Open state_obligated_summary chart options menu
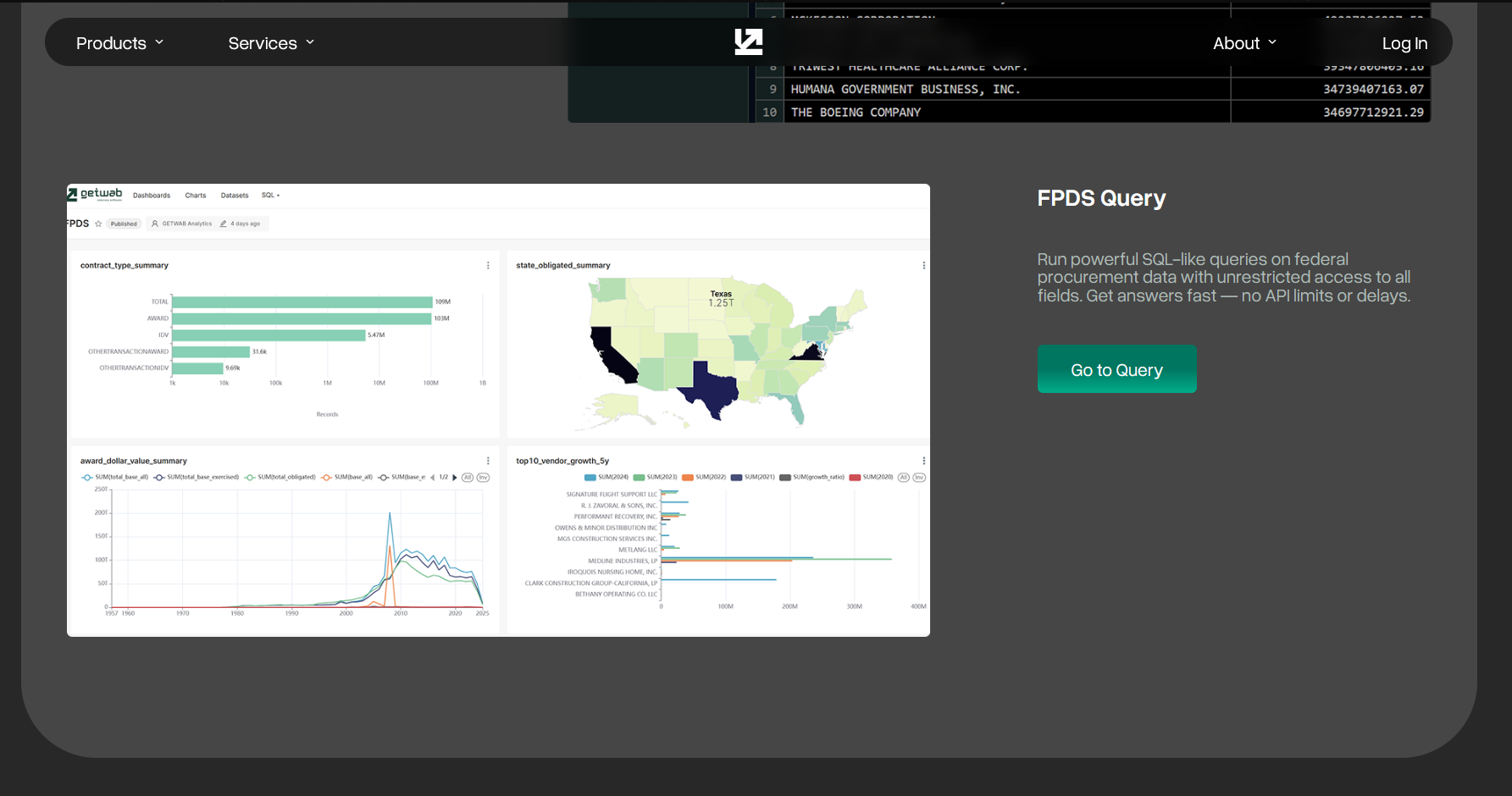Image resolution: width=1512 pixels, height=796 pixels. 923,265
